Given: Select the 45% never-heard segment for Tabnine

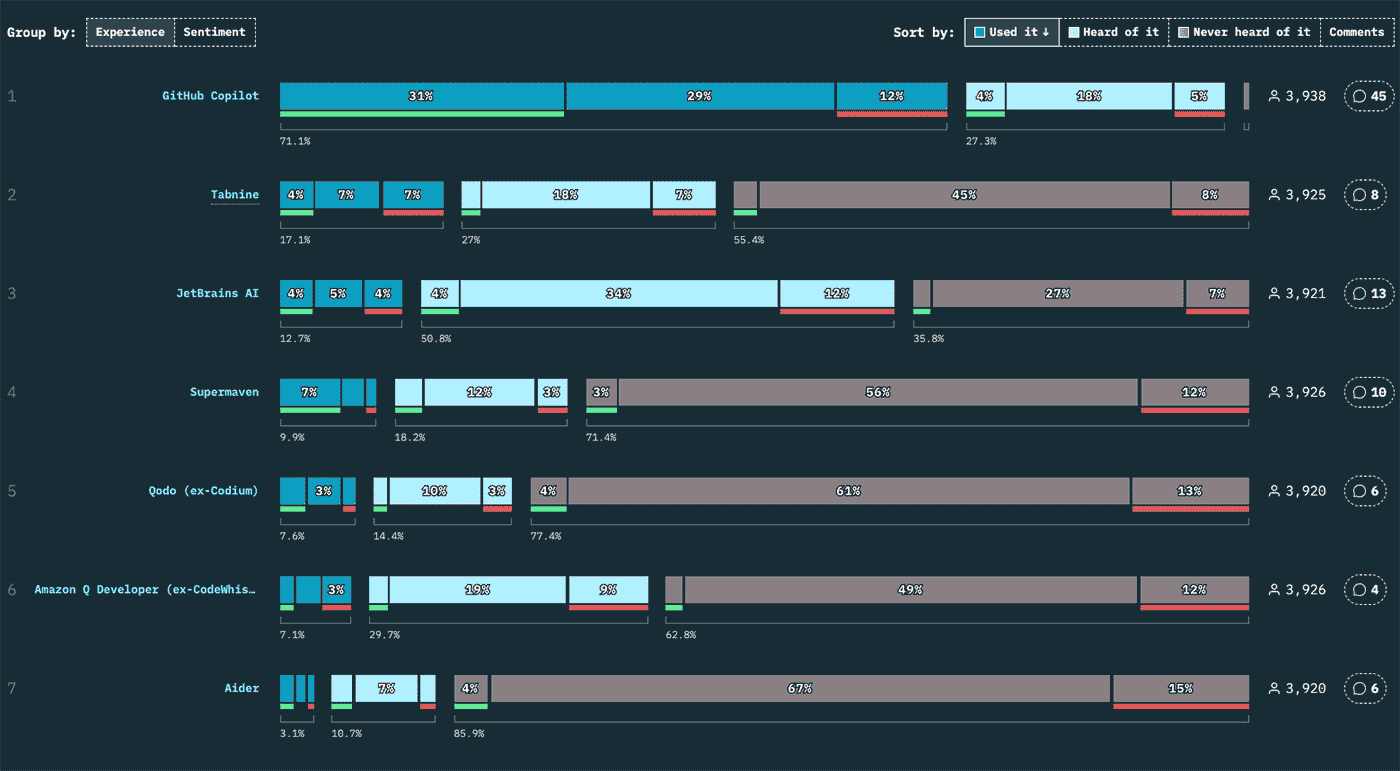Looking at the screenshot, I should click(x=964, y=195).
